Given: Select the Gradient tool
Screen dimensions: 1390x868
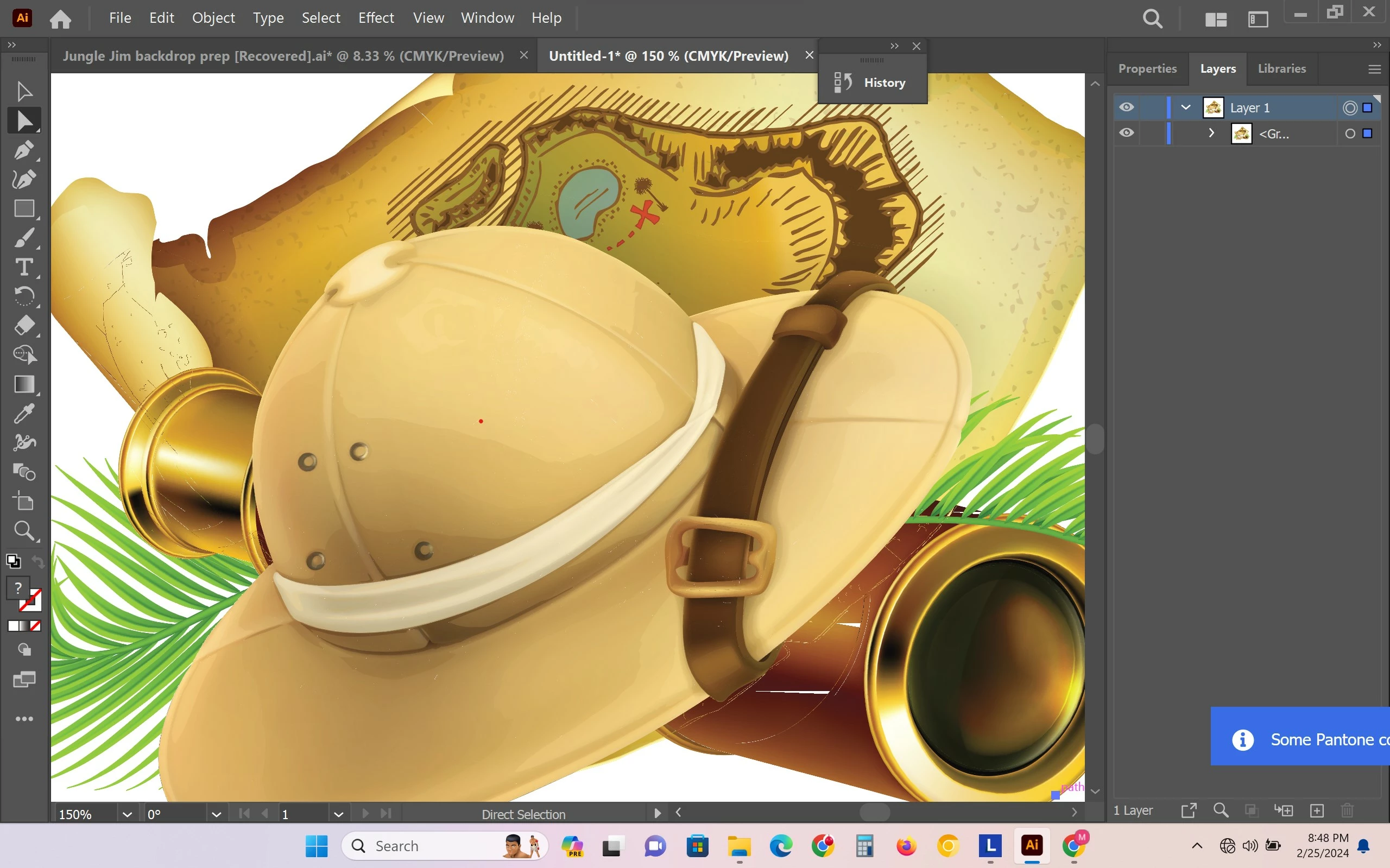Looking at the screenshot, I should pyautogui.click(x=23, y=384).
